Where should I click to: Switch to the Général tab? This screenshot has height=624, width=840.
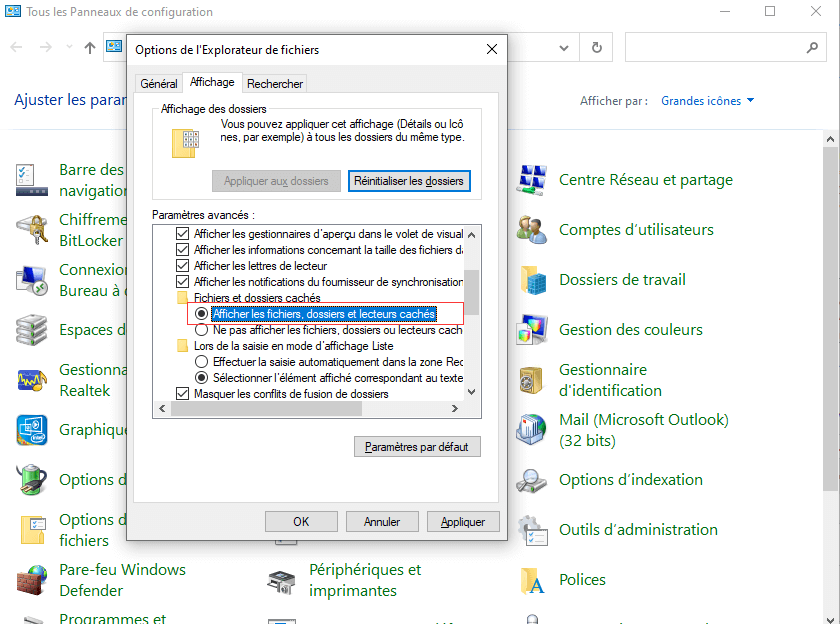click(159, 84)
